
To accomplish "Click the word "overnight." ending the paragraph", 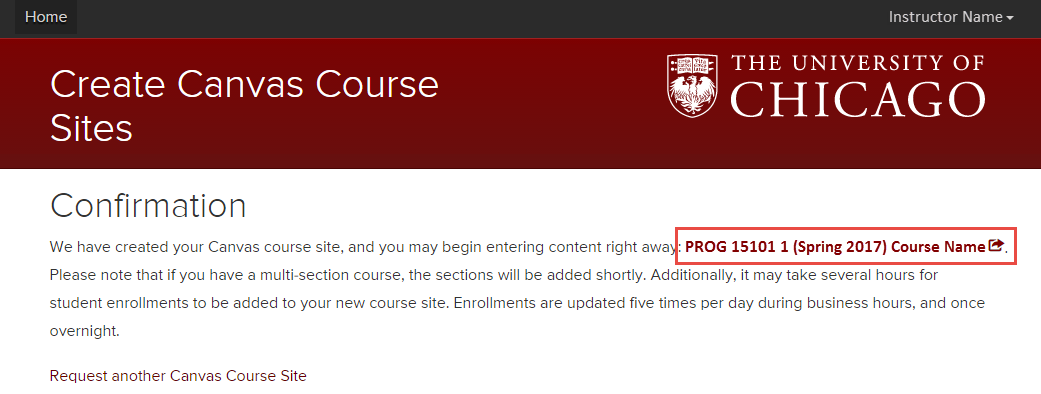I will point(84,332).
